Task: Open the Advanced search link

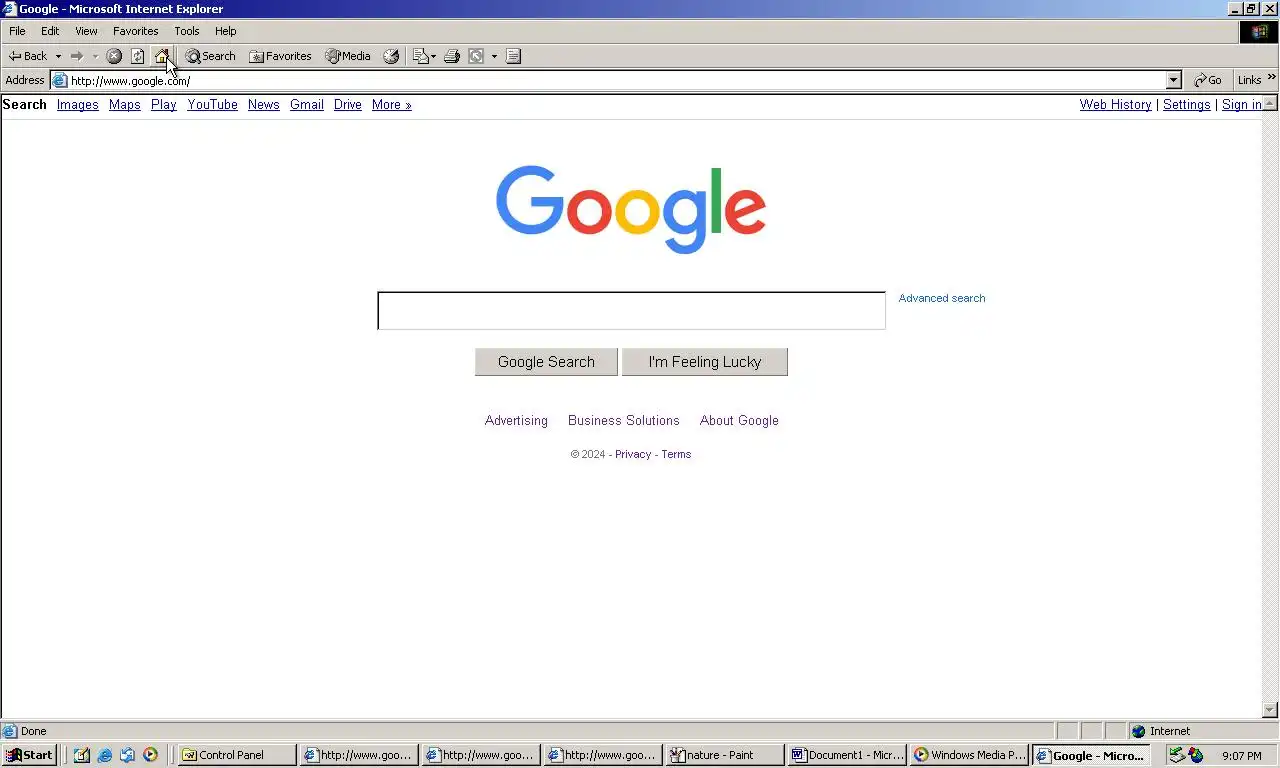Action: [x=942, y=298]
